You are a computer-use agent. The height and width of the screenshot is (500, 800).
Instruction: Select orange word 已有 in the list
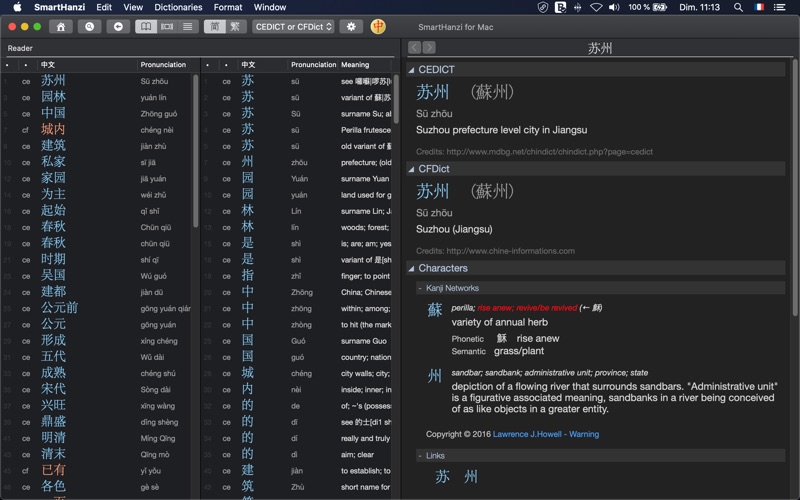point(54,470)
